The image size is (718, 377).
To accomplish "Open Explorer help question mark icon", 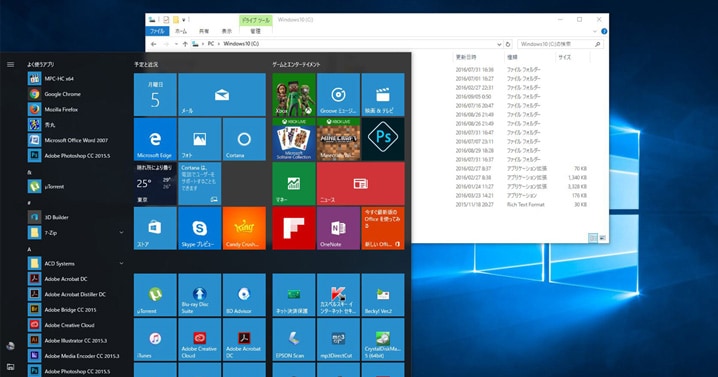I will pyautogui.click(x=604, y=32).
